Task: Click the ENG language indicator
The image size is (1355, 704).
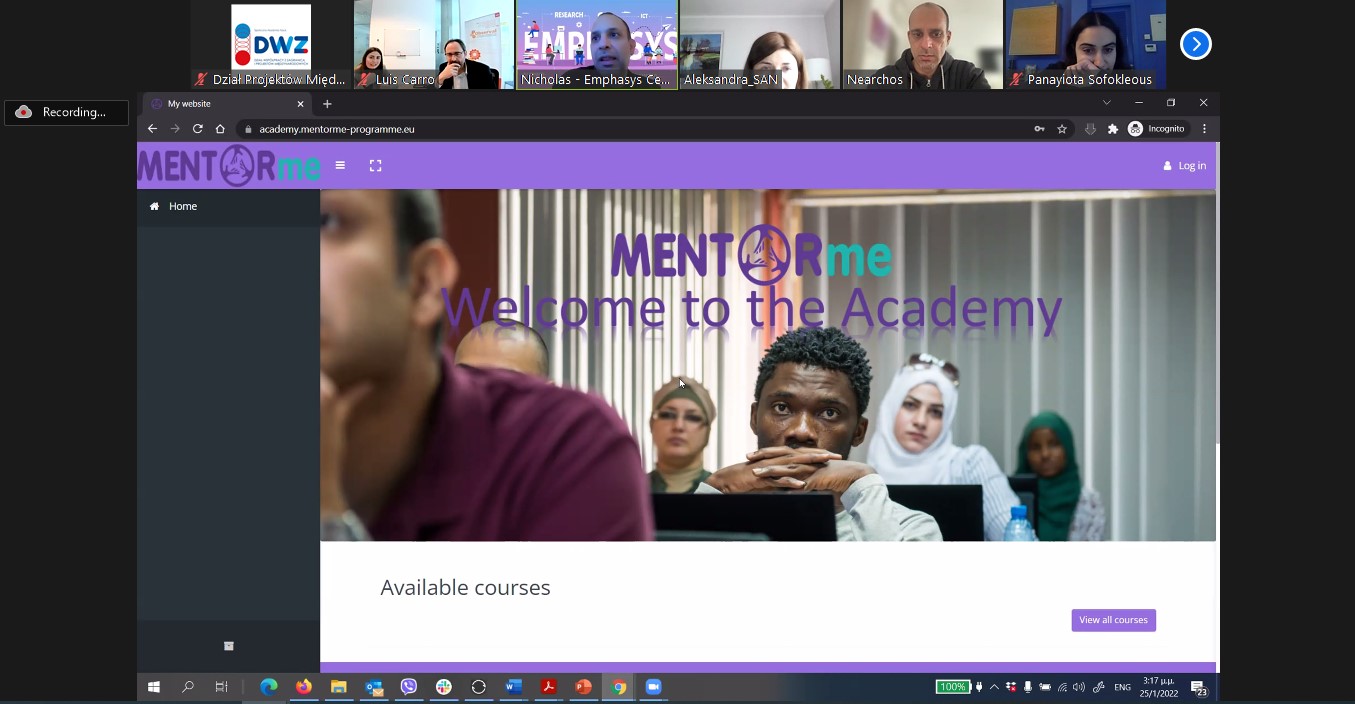Action: tap(1123, 687)
